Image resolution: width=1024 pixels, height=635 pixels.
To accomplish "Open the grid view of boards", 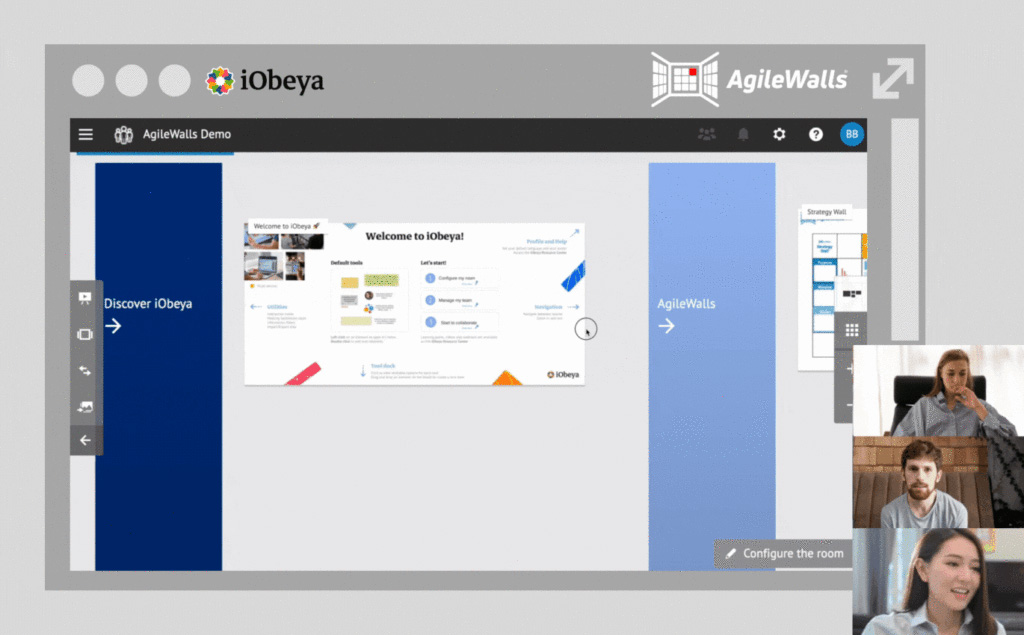I will click(852, 330).
